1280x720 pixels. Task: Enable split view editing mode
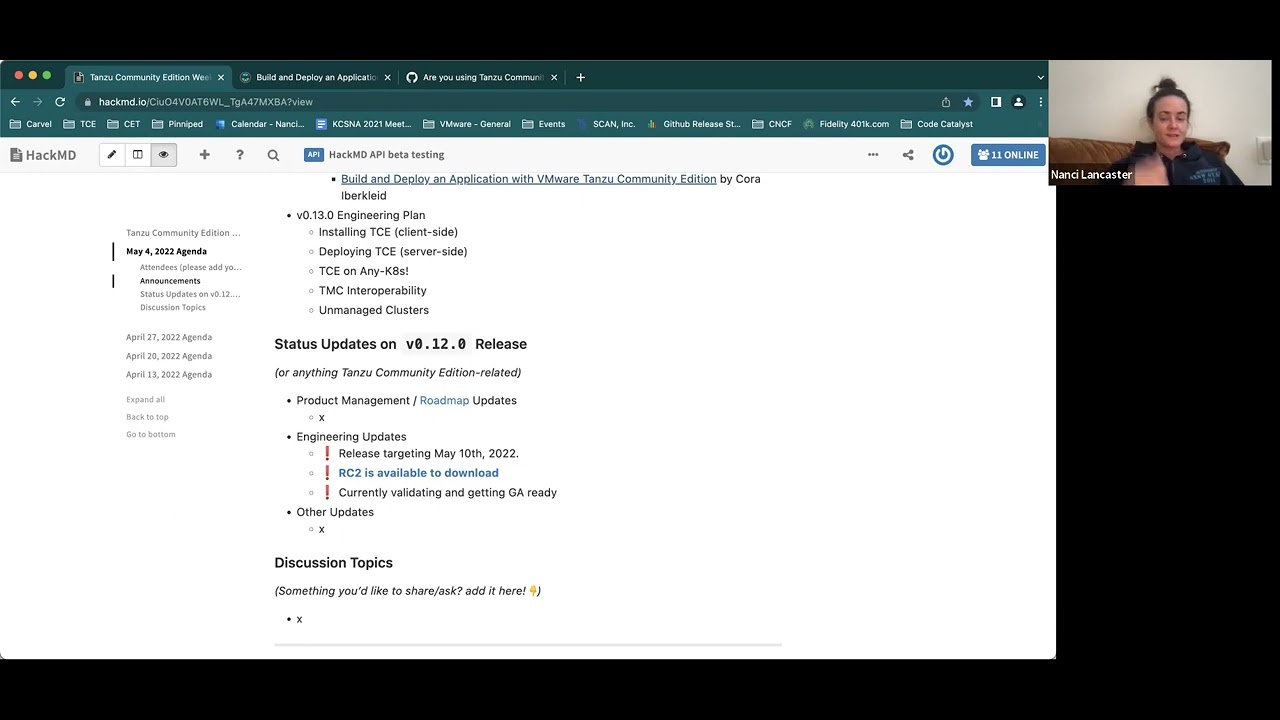pyautogui.click(x=137, y=155)
